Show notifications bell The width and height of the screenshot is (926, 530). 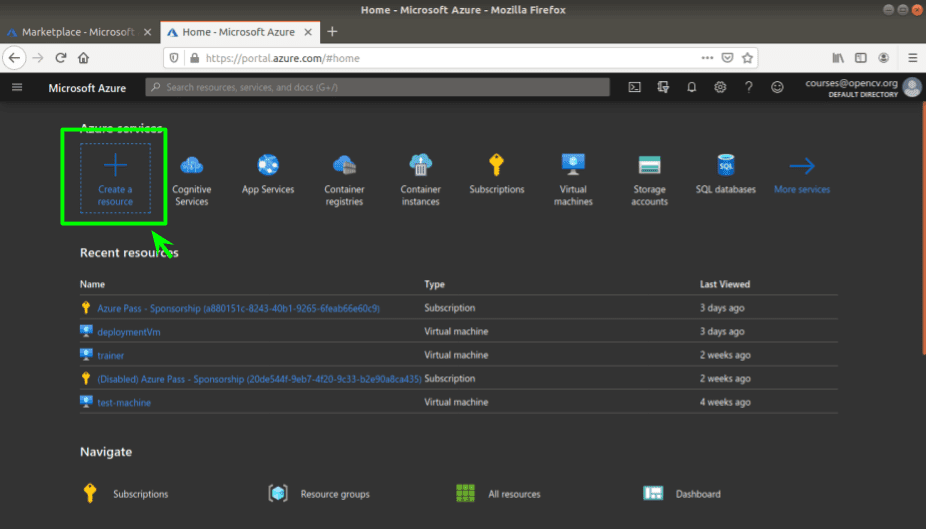692,87
